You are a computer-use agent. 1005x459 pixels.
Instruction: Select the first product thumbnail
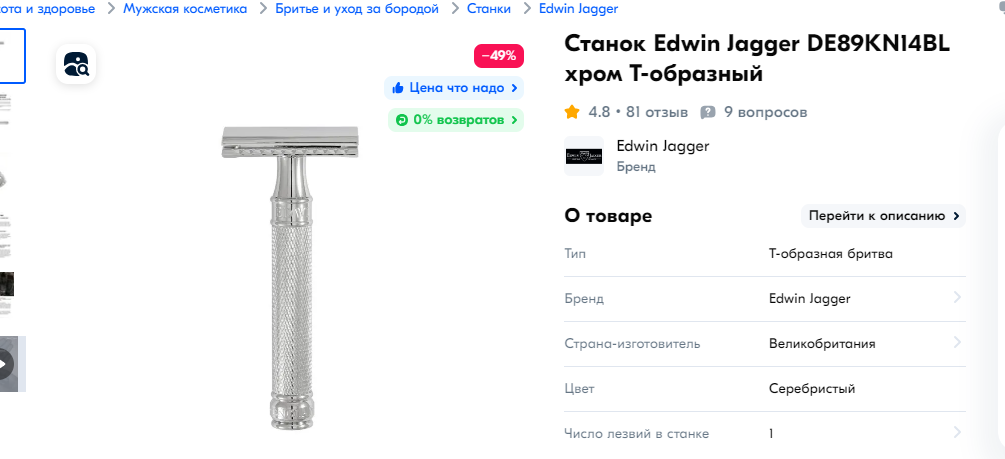12,56
